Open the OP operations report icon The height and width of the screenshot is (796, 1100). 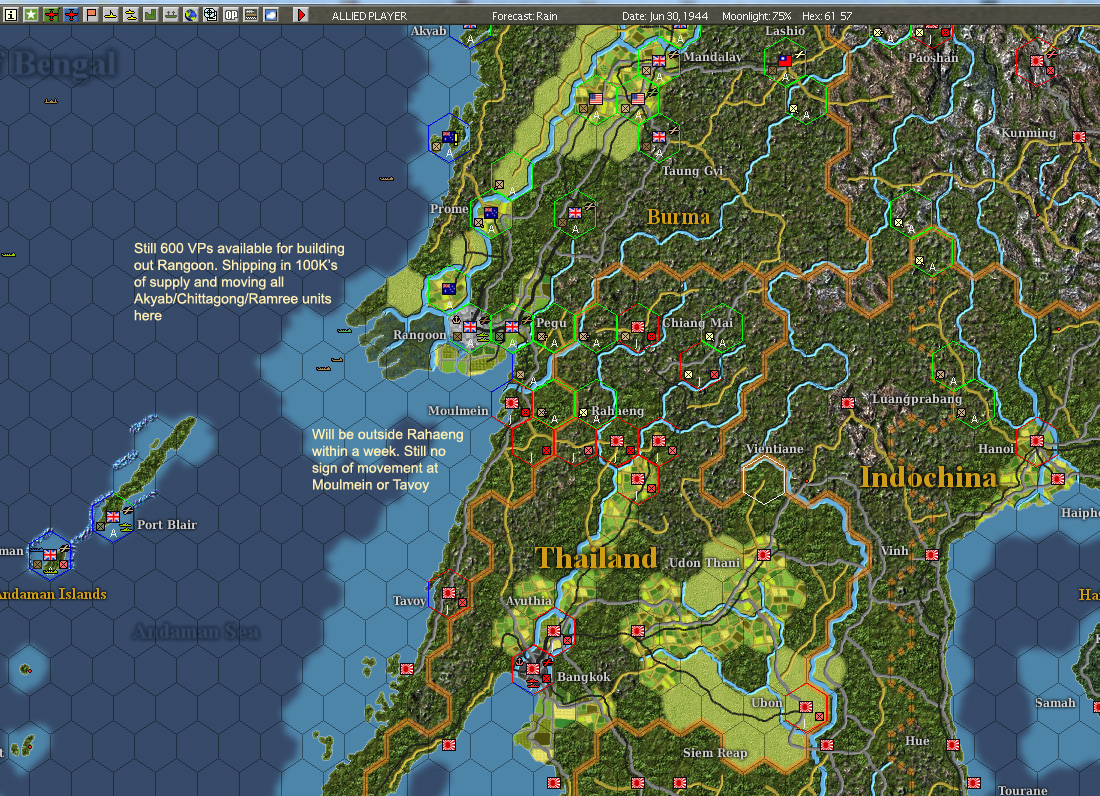point(231,15)
